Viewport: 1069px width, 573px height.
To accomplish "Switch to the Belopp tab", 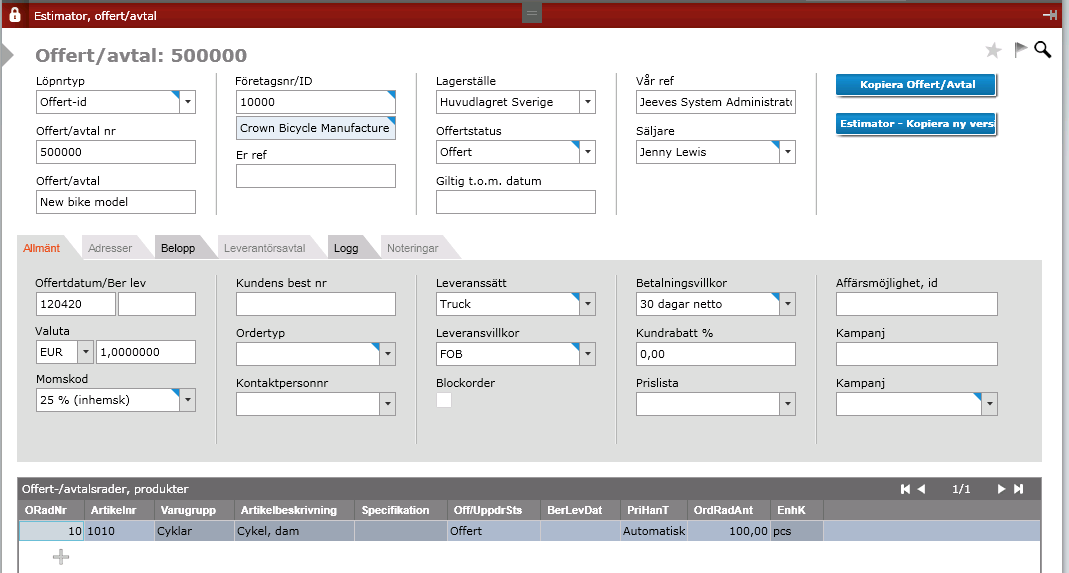I will coord(179,248).
